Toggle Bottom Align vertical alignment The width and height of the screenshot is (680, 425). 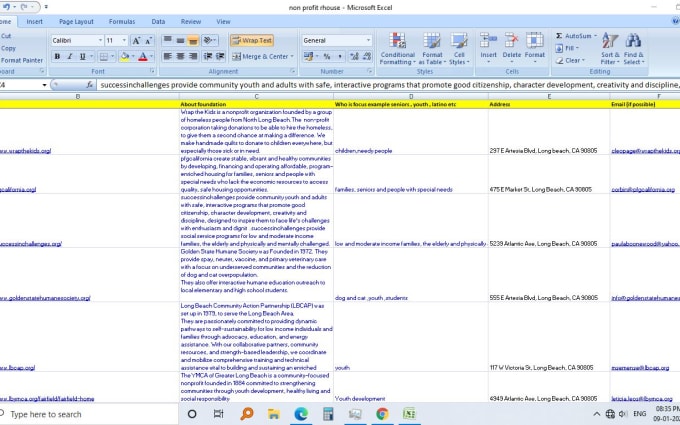pos(193,40)
